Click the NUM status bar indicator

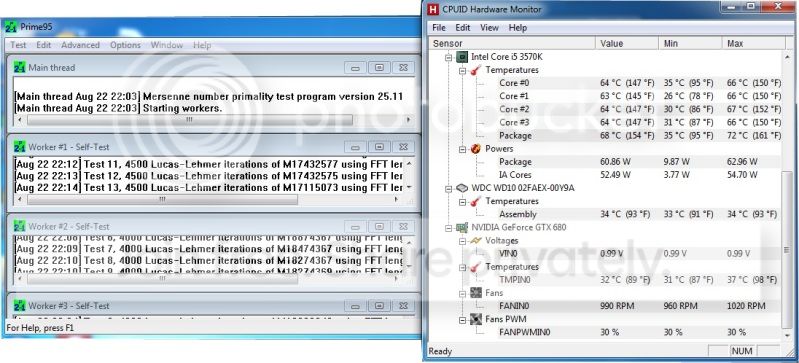tap(741, 351)
